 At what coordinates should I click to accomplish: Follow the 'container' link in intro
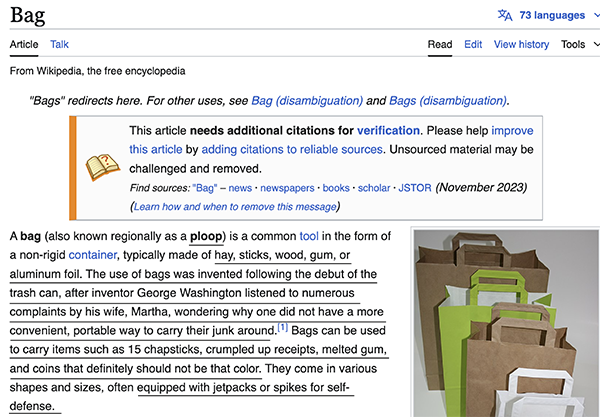[x=93, y=255]
